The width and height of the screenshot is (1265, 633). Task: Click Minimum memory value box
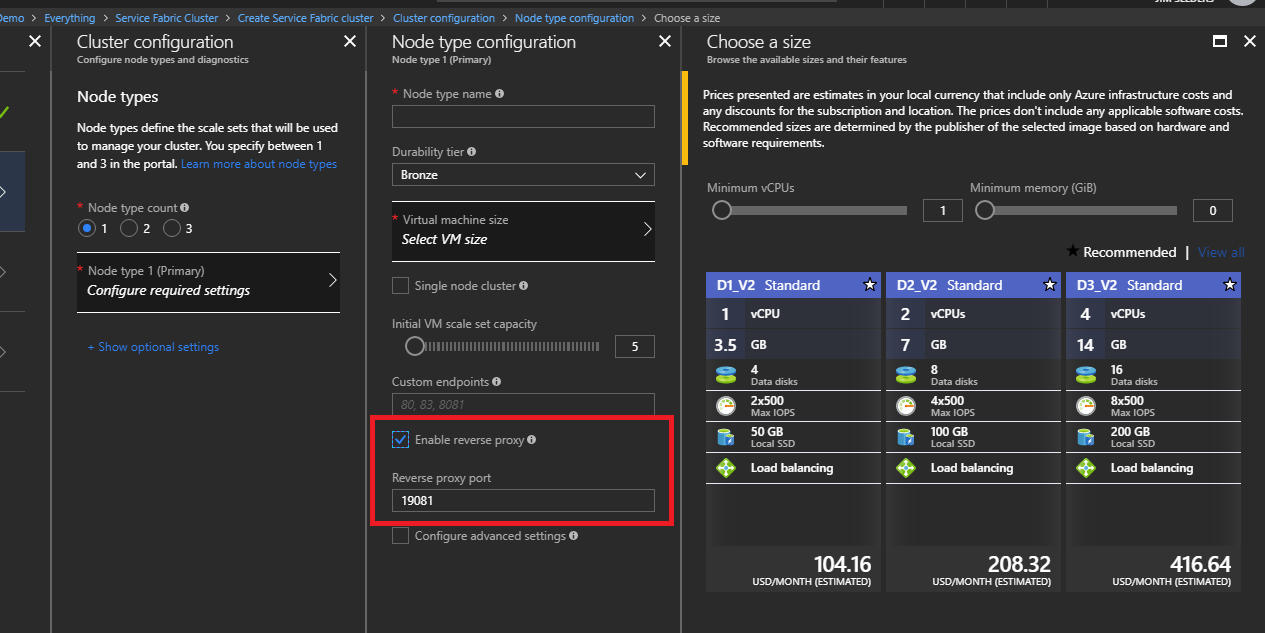(x=1213, y=210)
